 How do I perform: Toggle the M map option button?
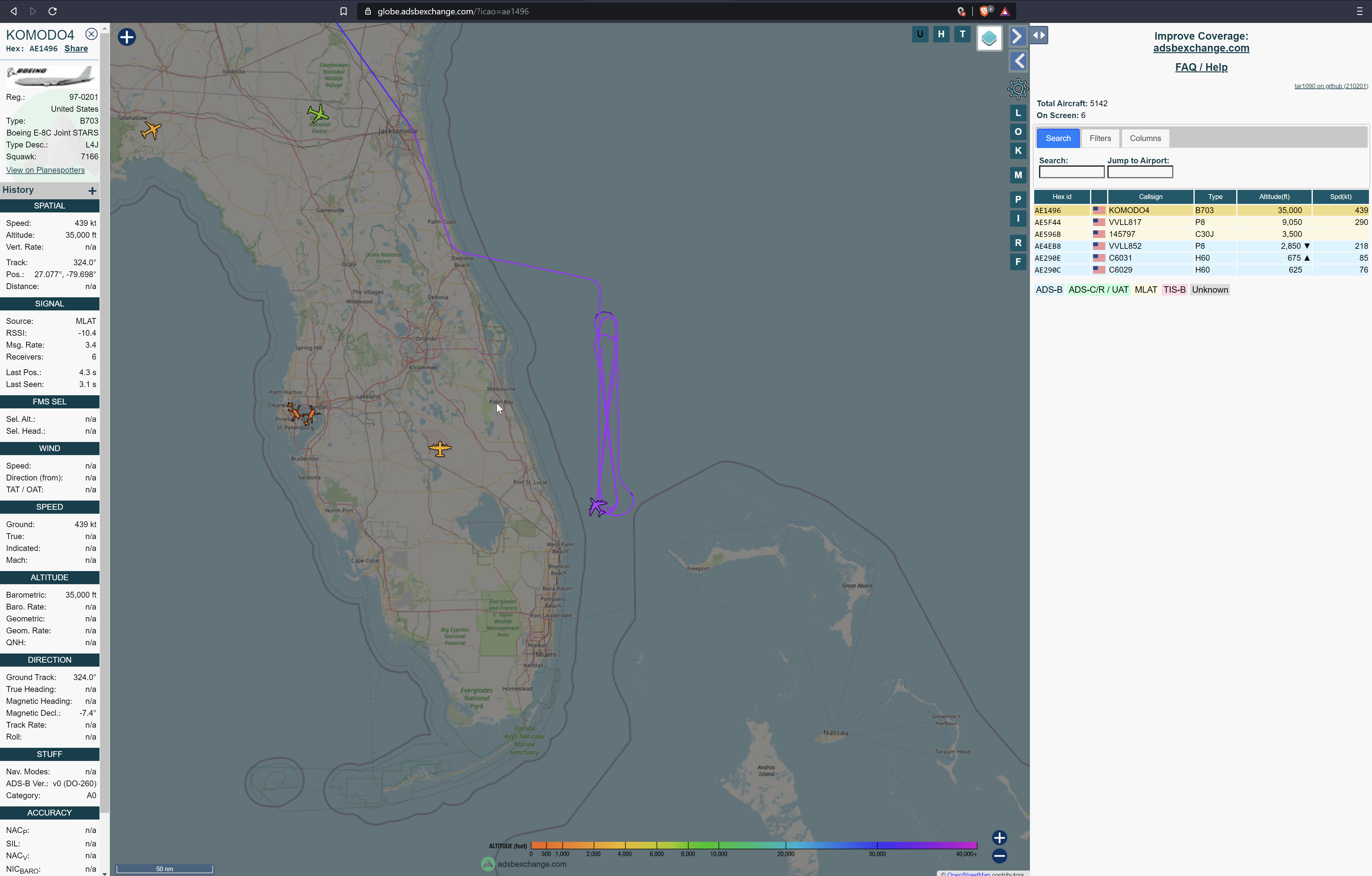click(x=1018, y=175)
